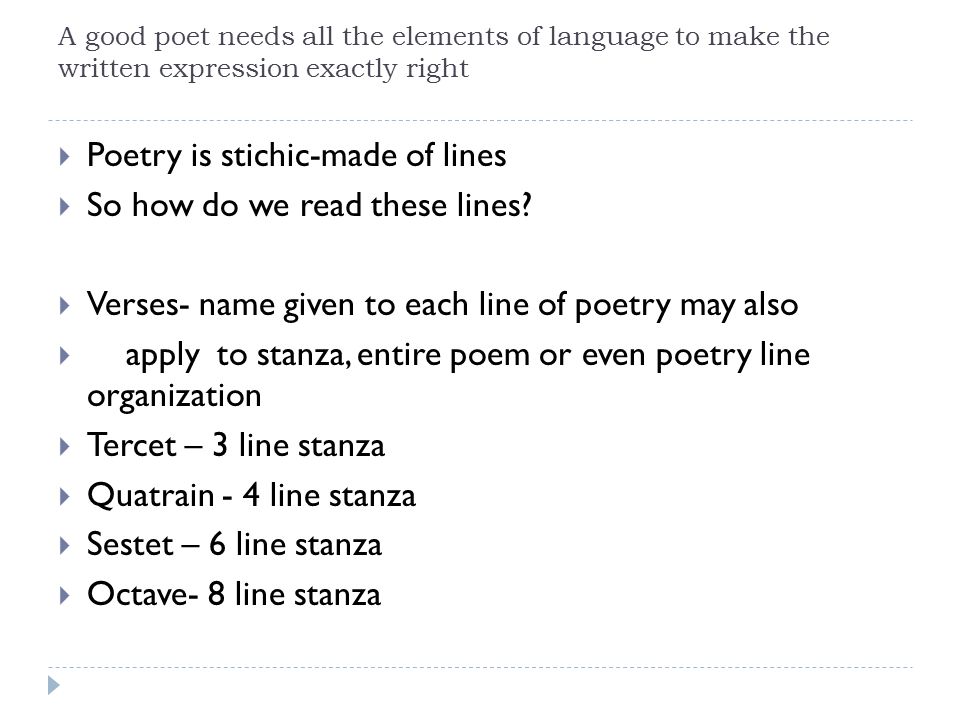
Task: Click the bullet arrow next to Tercet
Action: pos(64,446)
